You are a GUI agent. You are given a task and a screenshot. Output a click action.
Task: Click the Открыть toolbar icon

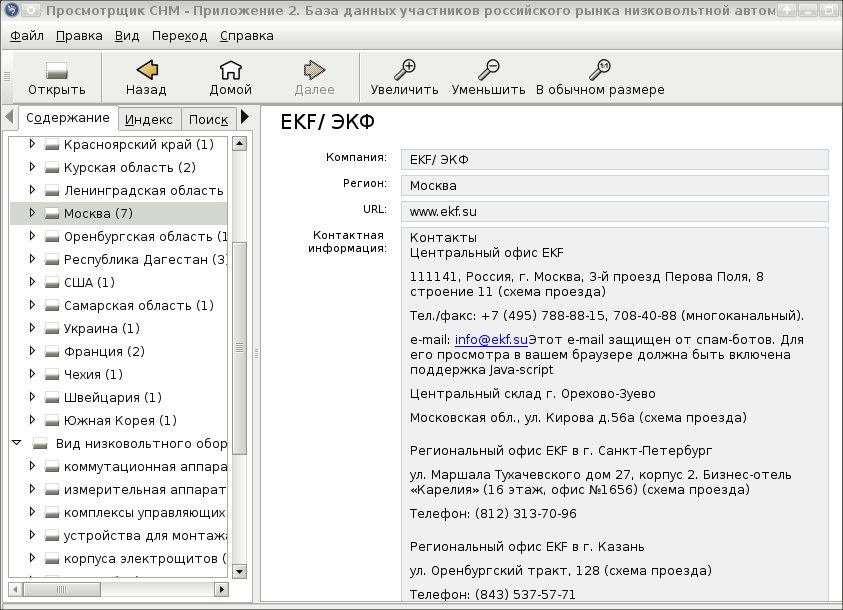pos(56,70)
